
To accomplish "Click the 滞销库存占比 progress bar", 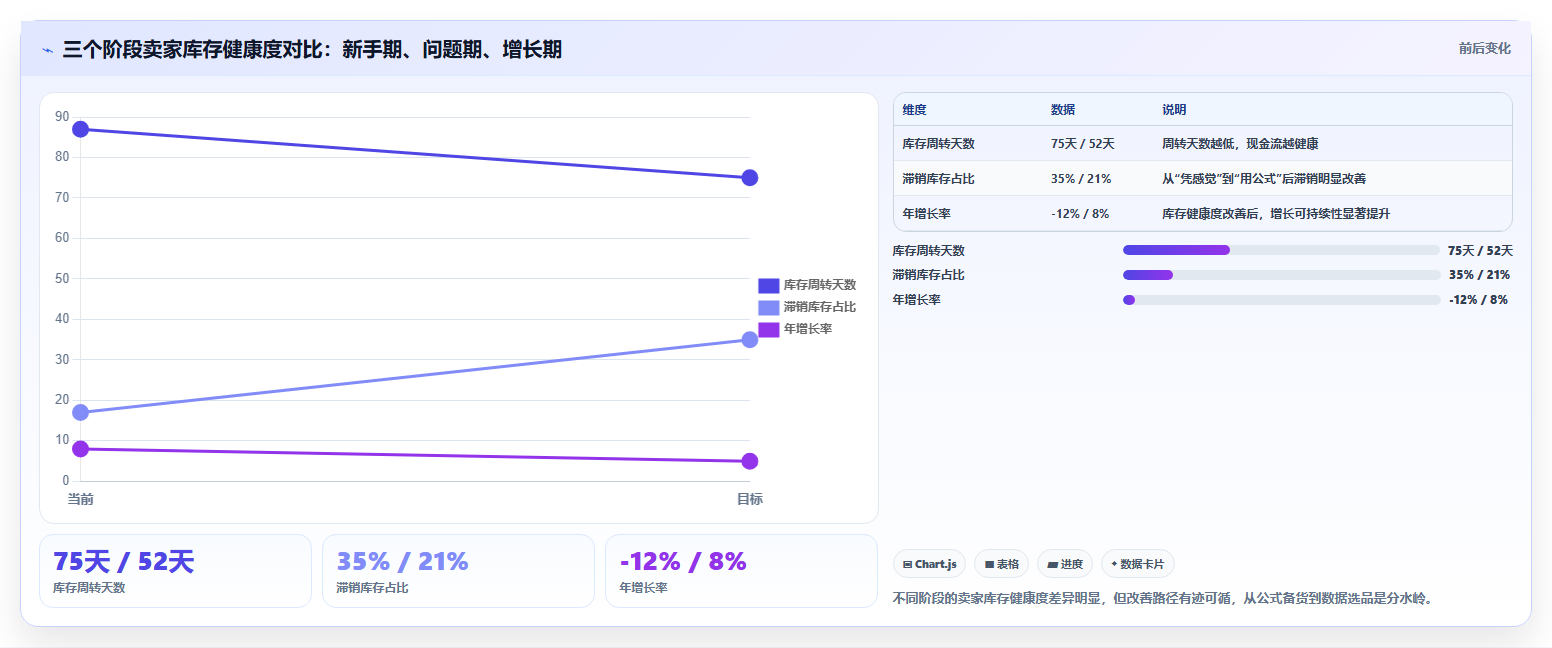I will [1281, 275].
